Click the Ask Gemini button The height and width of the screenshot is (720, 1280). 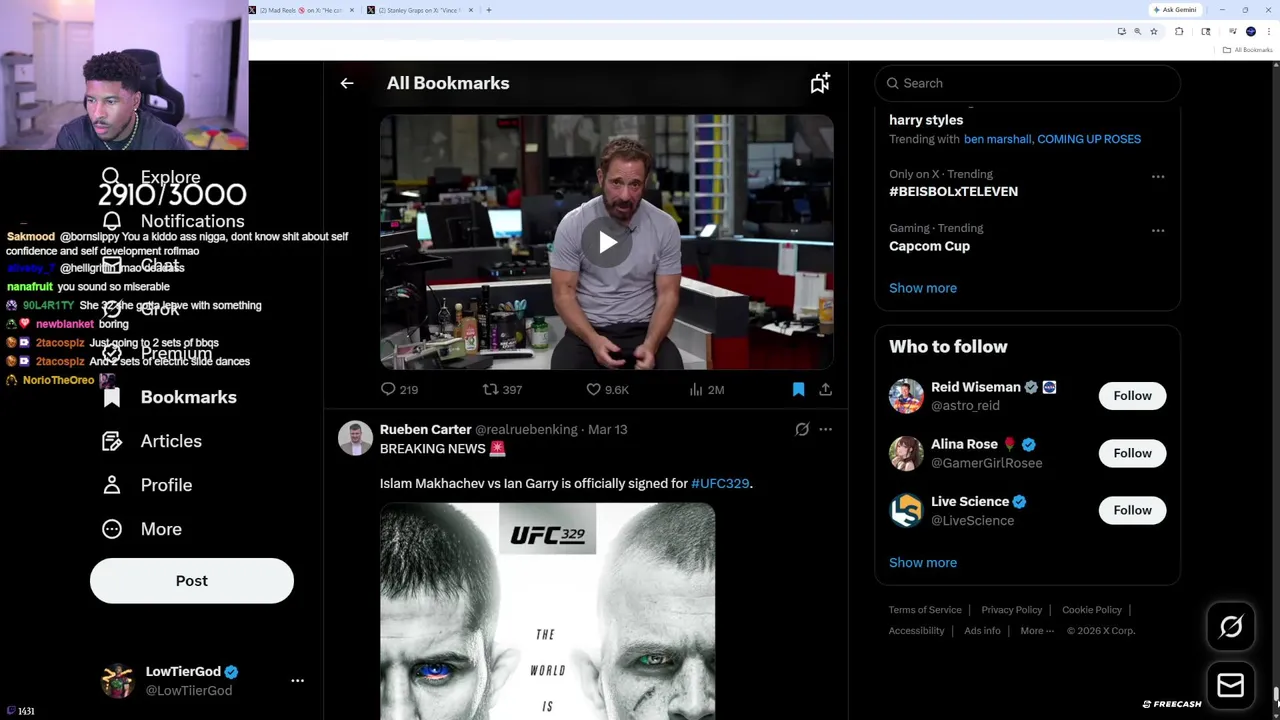coord(1175,10)
